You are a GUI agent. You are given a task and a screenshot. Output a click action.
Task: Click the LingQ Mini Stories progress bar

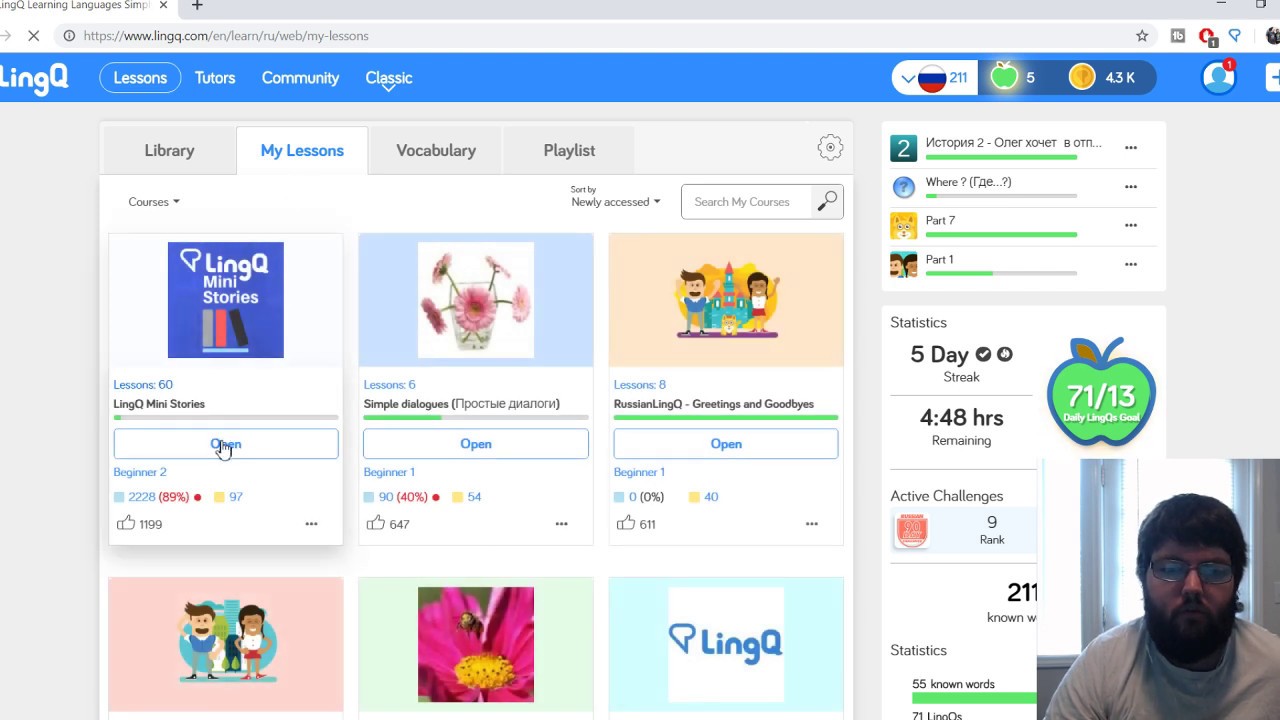point(226,417)
